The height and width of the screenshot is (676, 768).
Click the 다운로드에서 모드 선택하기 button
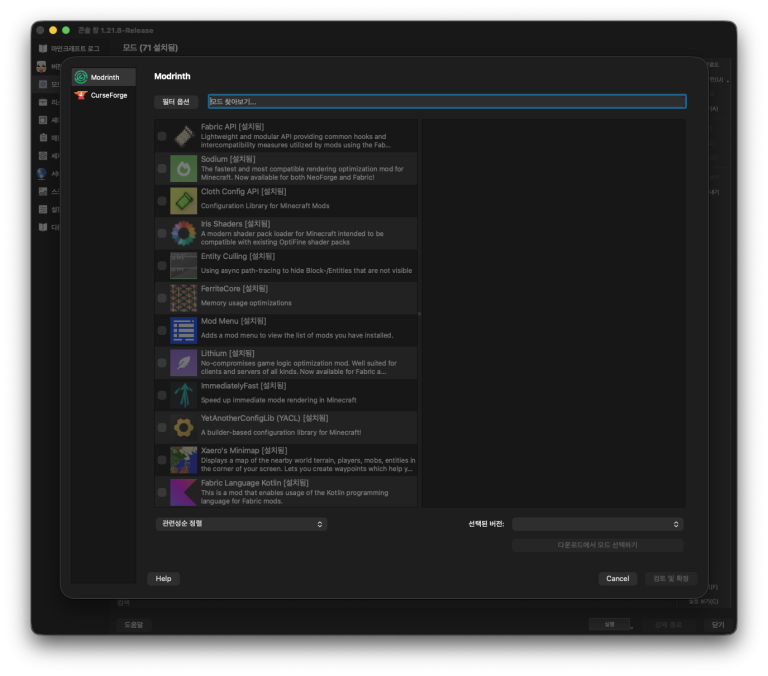[x=598, y=545]
